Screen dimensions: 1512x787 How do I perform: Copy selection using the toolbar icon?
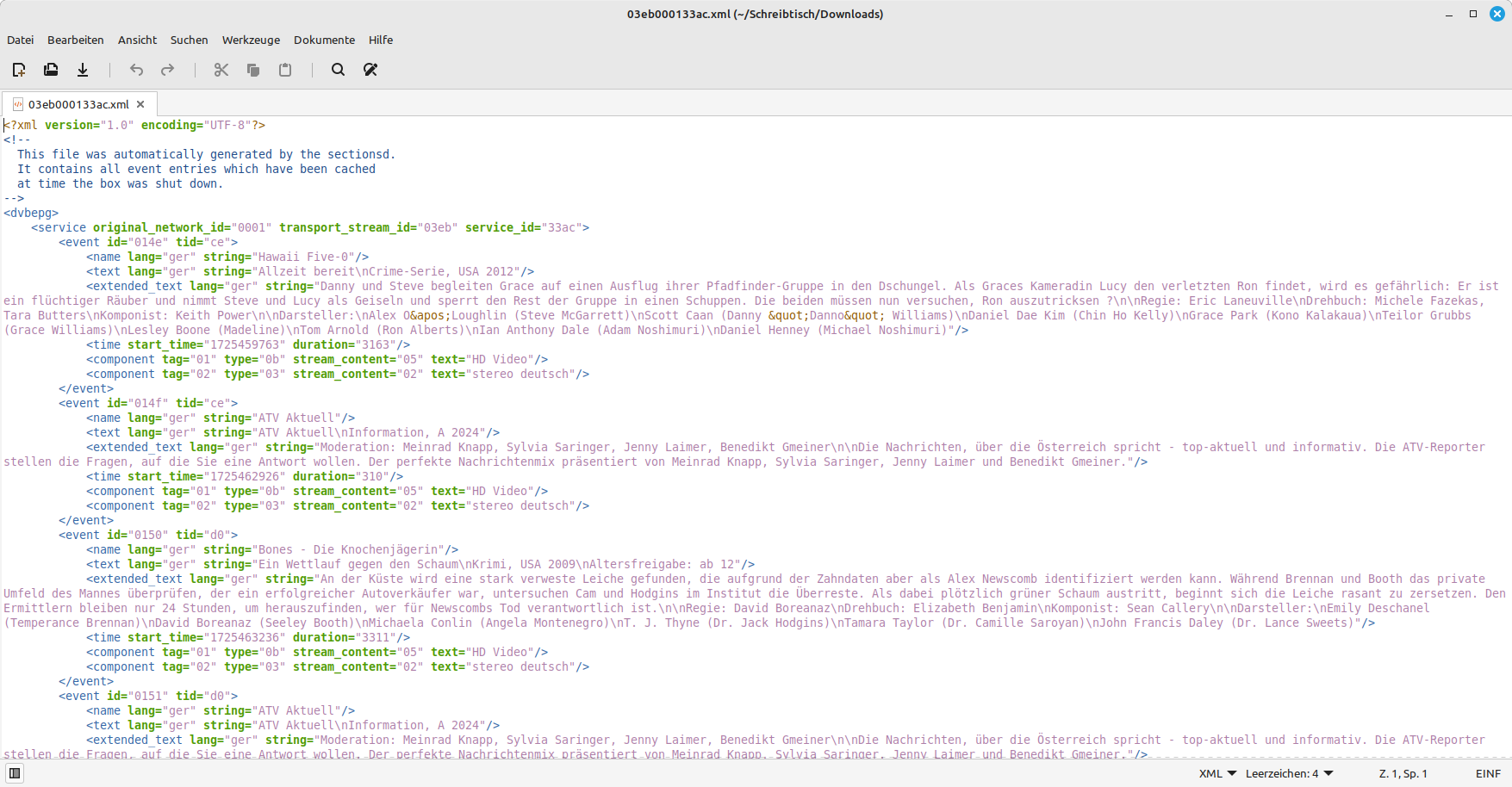pyautogui.click(x=253, y=70)
